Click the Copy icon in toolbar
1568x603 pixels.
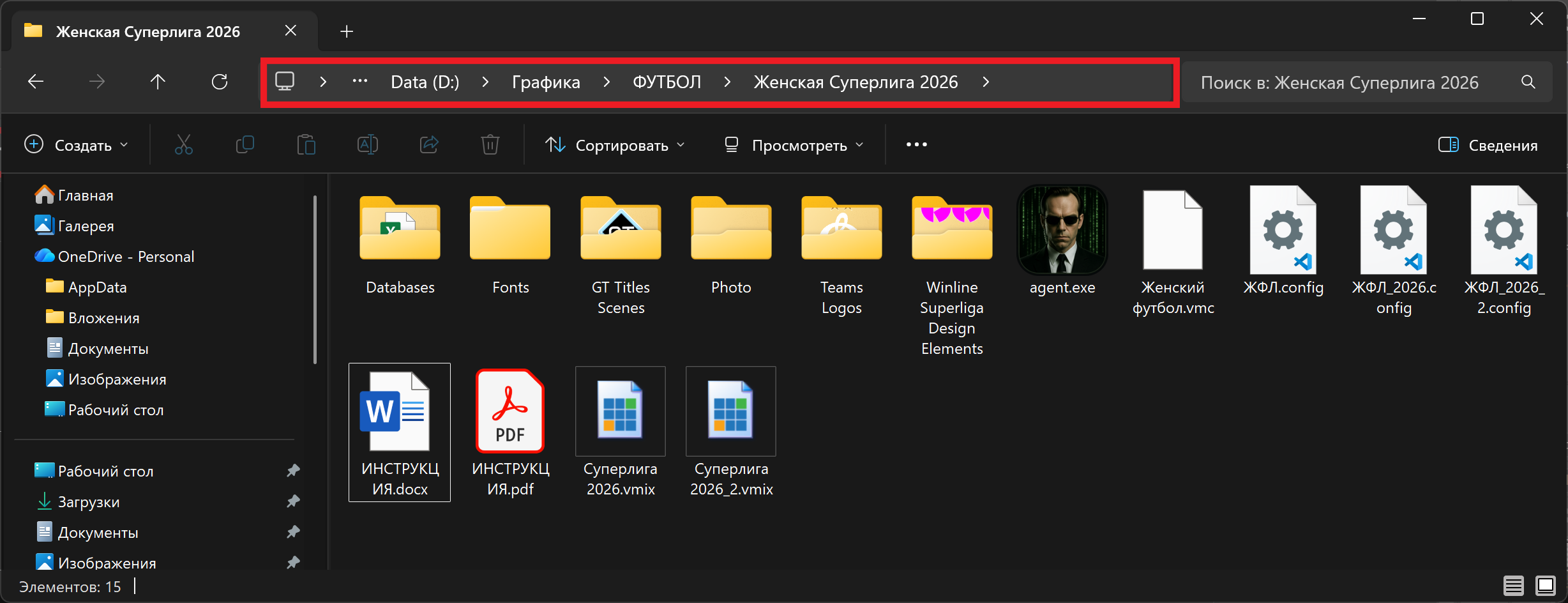[x=245, y=145]
